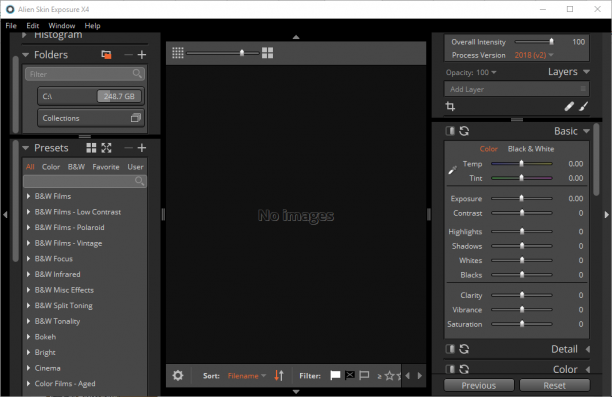Viewport: 612px width, 397px height.
Task: Open the Collections entry
Action: [91, 118]
